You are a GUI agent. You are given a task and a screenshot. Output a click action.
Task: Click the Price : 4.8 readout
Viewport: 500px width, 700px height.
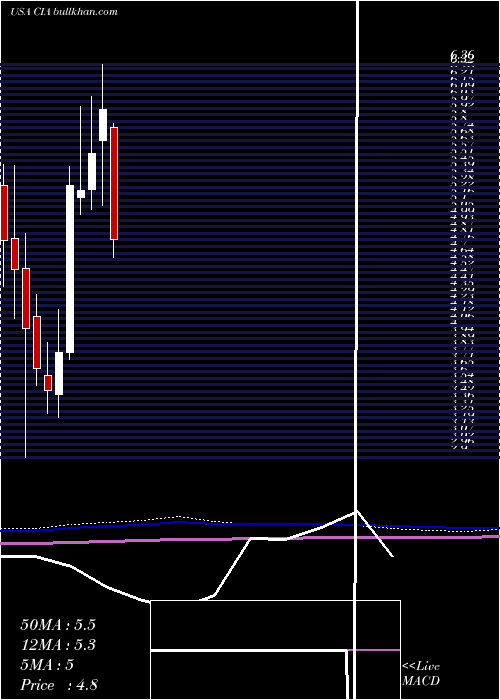59,685
